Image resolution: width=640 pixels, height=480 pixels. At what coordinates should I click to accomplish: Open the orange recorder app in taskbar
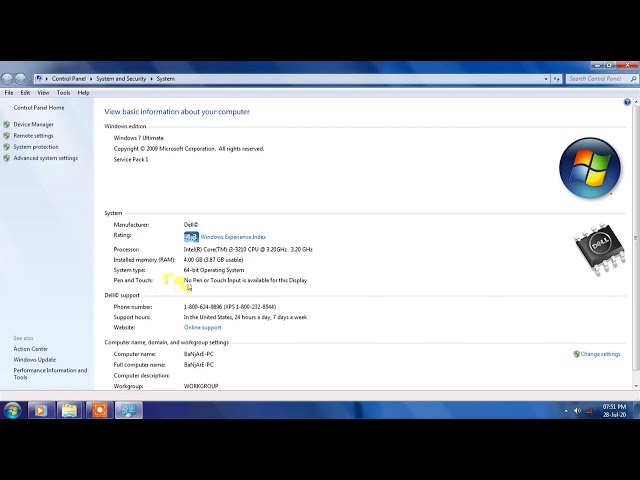99,410
